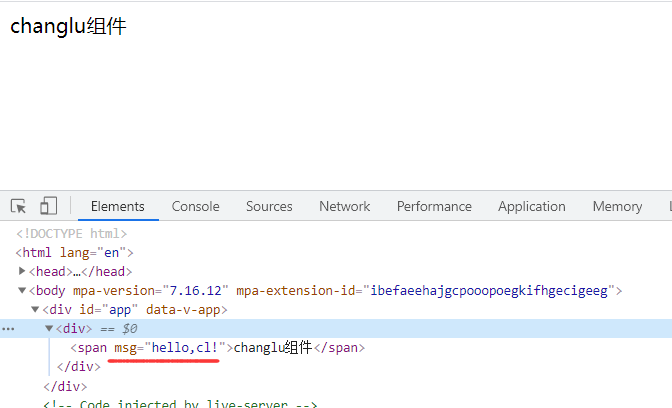Select the html lang en line
The height and width of the screenshot is (408, 672).
[x=75, y=252]
